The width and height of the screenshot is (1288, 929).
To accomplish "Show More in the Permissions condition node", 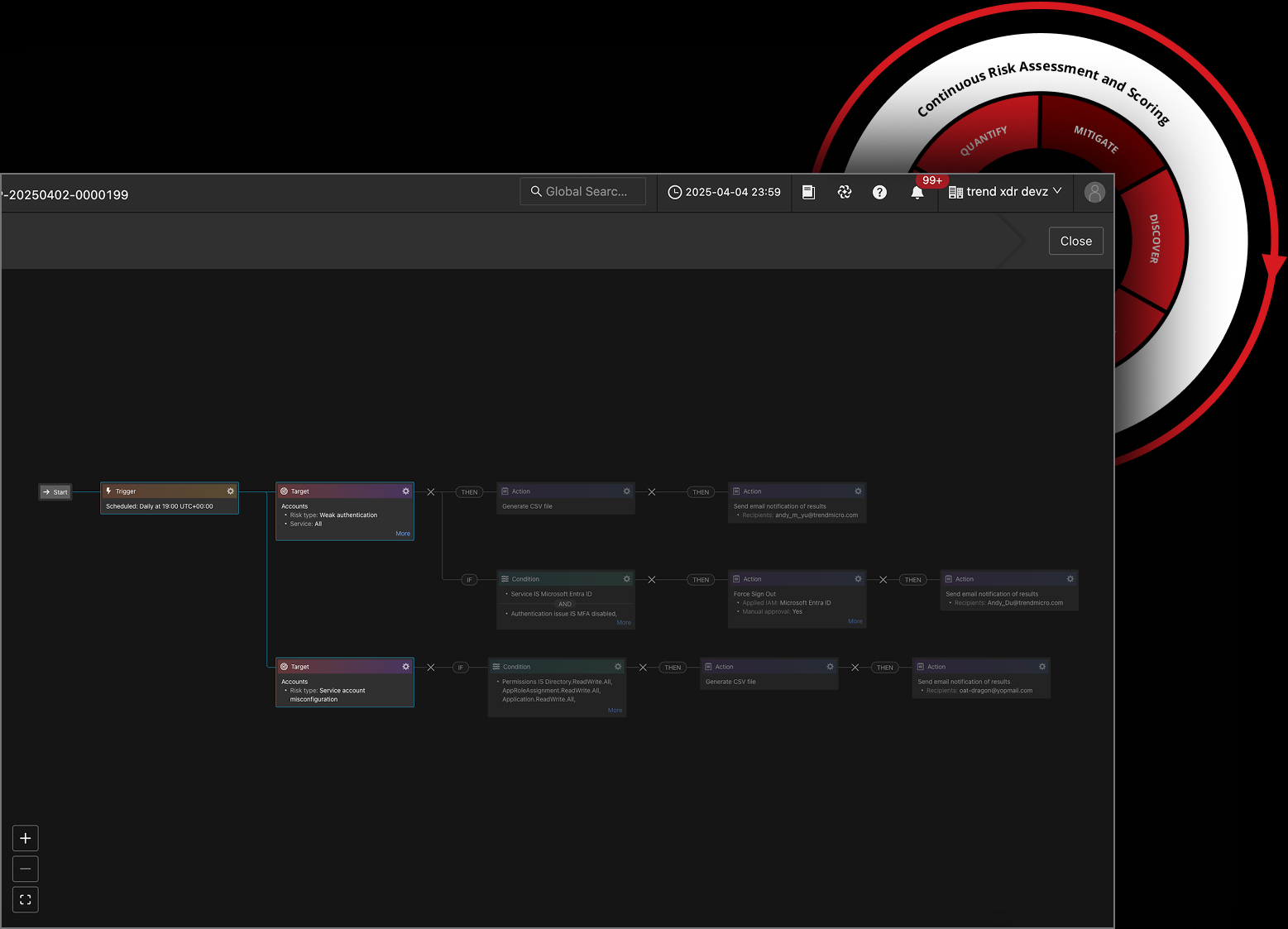I will click(x=615, y=710).
